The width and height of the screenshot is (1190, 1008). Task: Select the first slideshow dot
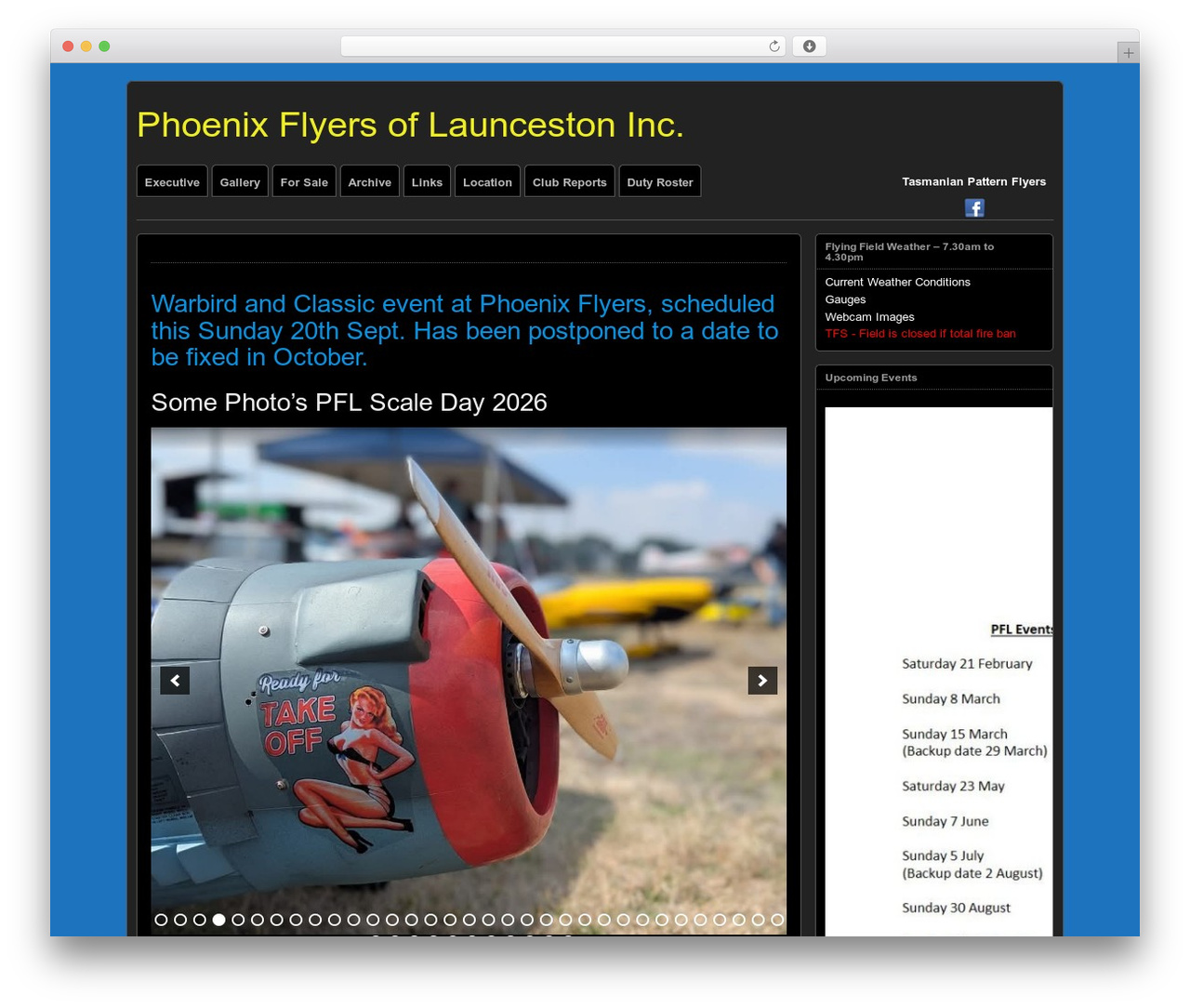[161, 920]
